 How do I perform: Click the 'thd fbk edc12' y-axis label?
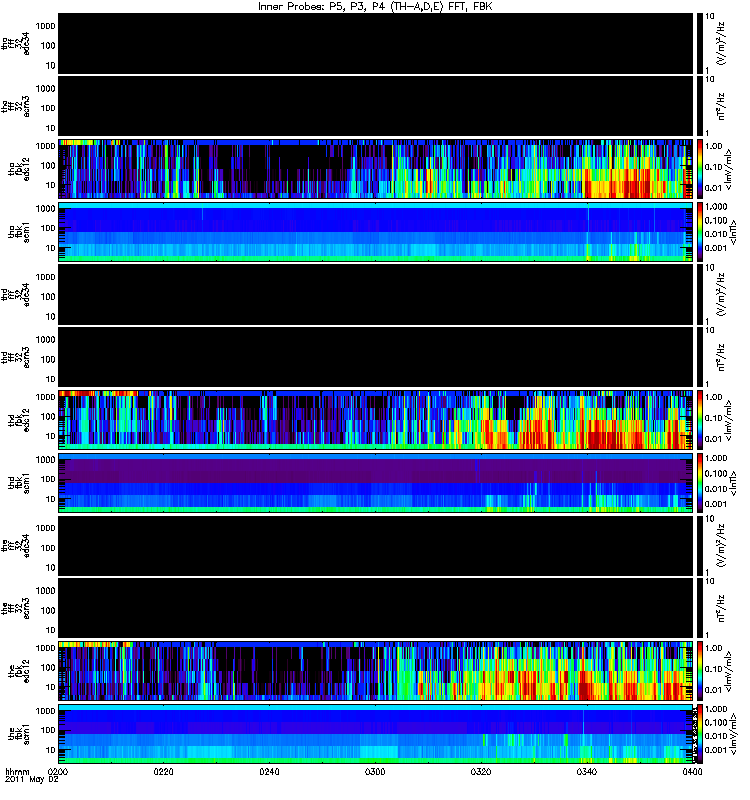pos(19,420)
